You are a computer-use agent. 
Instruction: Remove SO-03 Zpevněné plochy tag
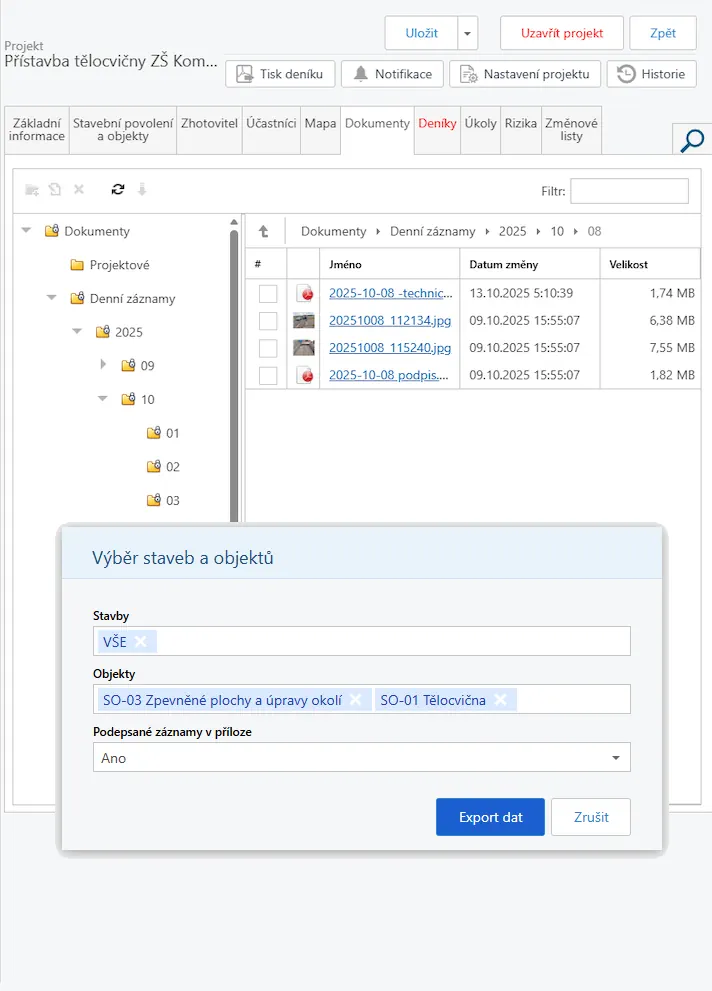coord(355,700)
